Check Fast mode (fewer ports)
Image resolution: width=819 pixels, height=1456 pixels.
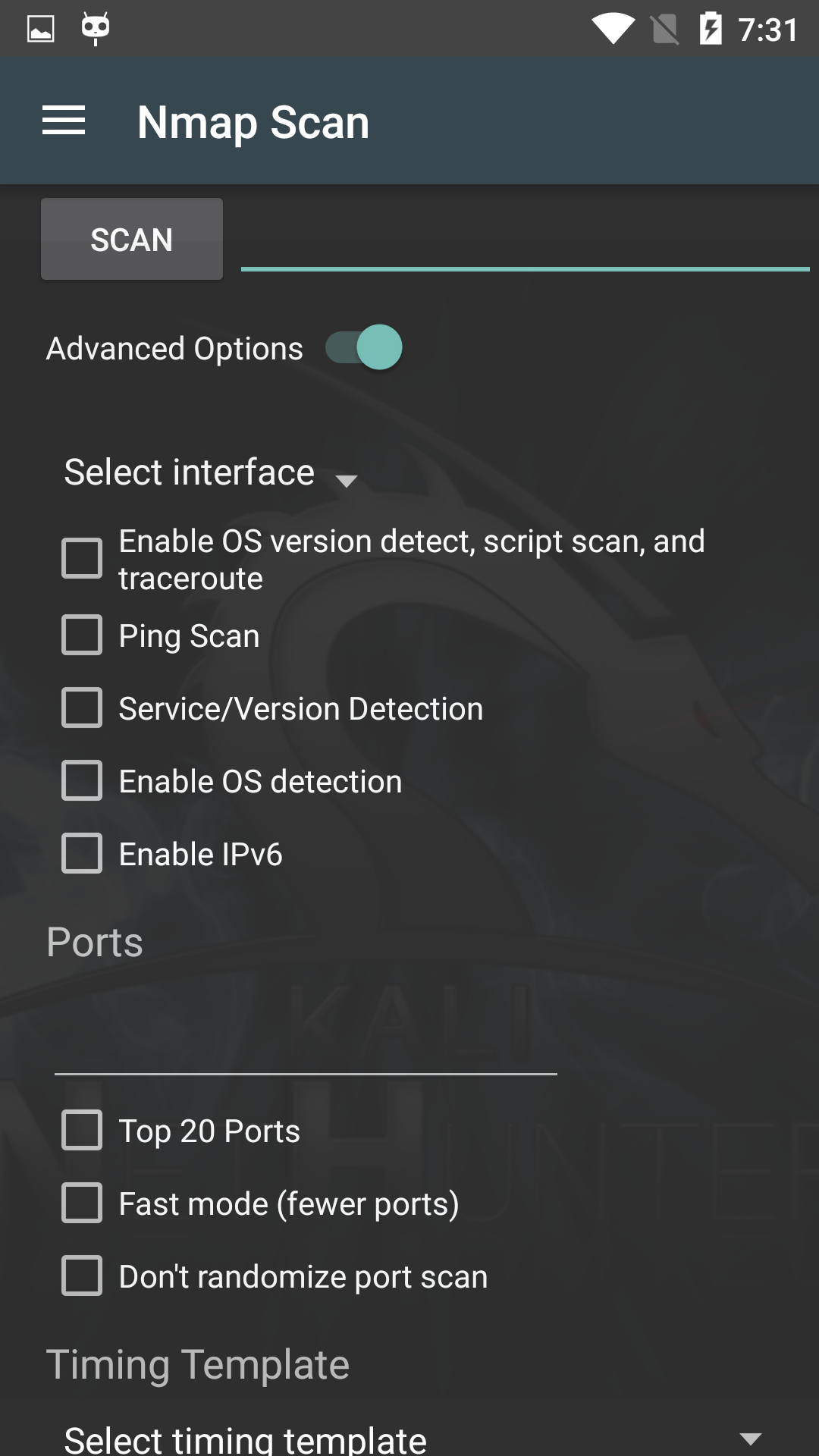(82, 1203)
